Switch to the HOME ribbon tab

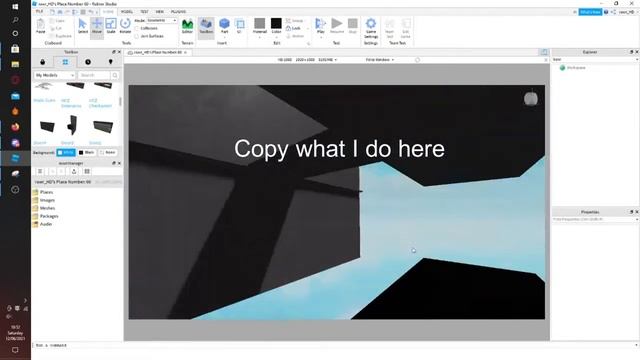pos(108,12)
